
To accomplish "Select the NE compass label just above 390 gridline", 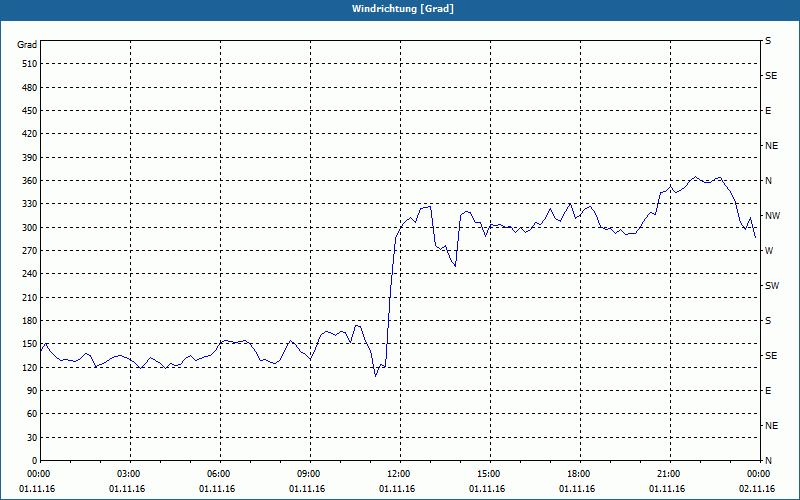I will (771, 146).
